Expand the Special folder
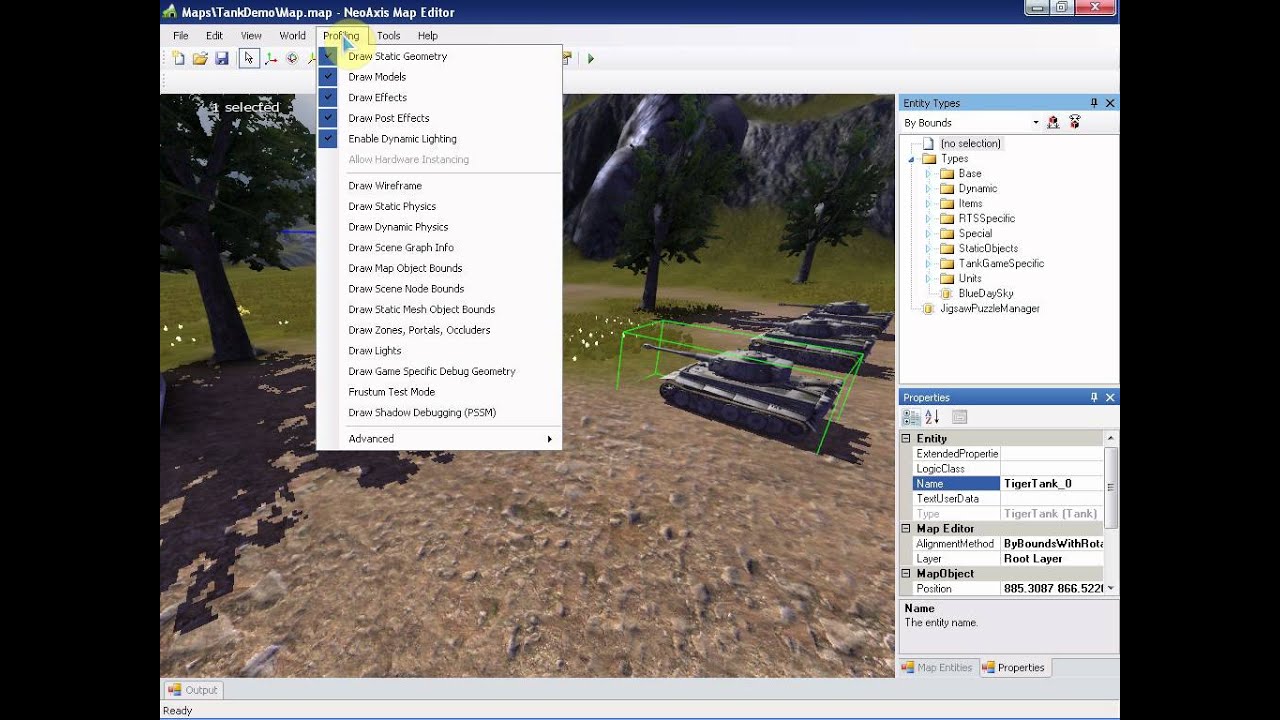1280x720 pixels. pos(927,234)
